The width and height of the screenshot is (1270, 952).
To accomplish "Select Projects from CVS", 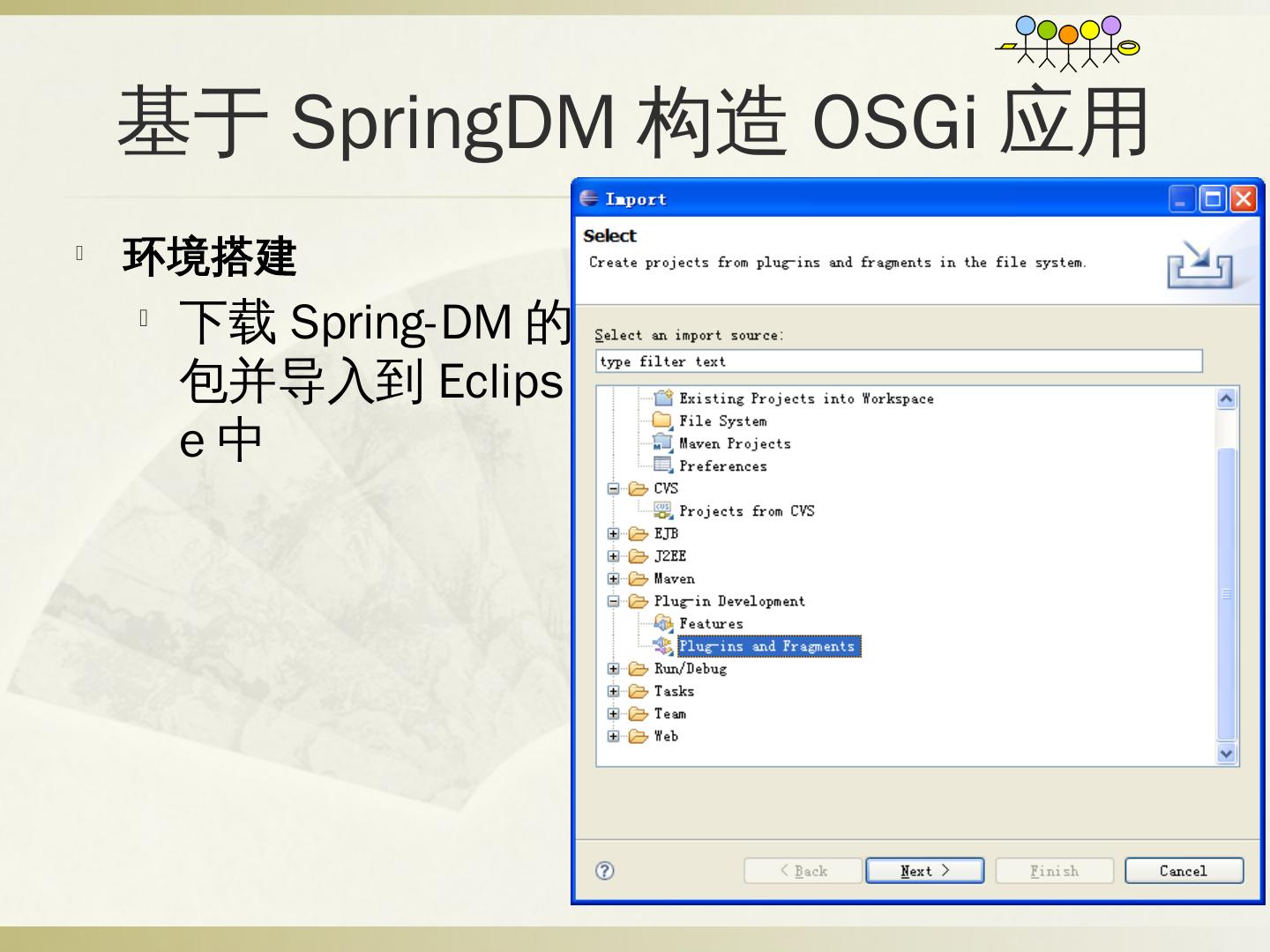I will pyautogui.click(x=747, y=511).
